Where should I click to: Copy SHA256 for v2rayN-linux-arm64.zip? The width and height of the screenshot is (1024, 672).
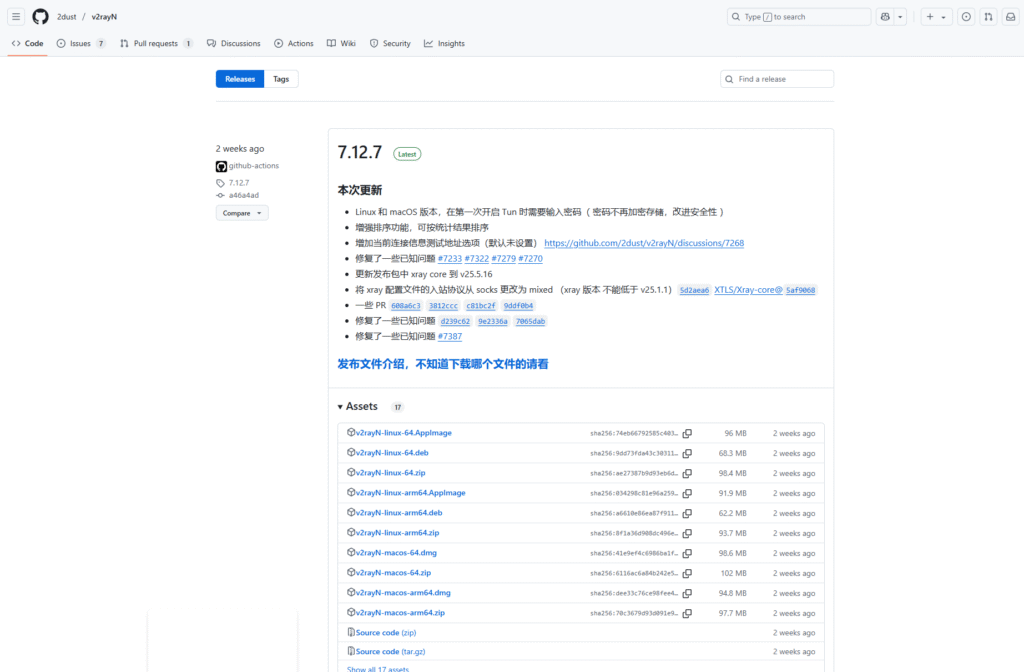tap(687, 533)
